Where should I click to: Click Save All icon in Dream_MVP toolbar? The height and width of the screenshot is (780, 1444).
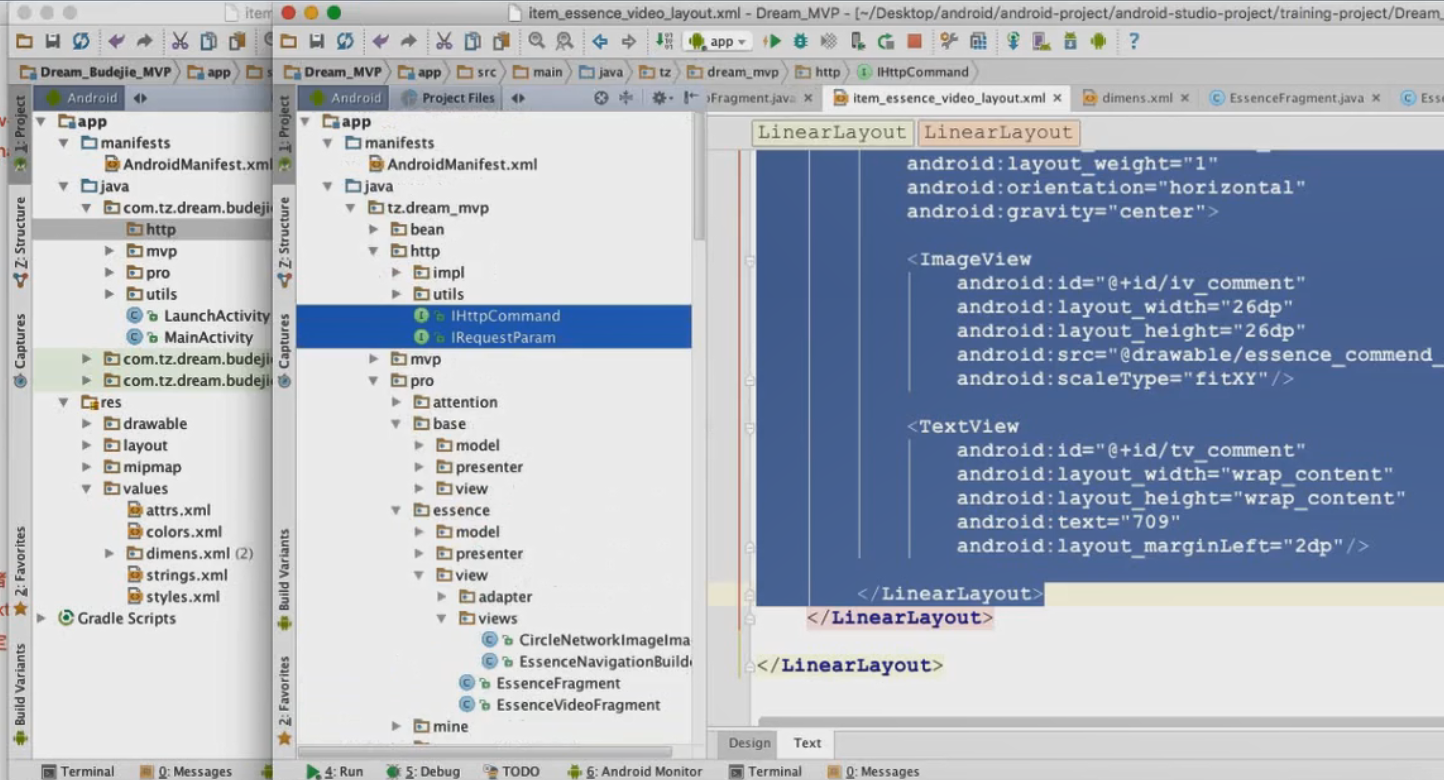(317, 41)
